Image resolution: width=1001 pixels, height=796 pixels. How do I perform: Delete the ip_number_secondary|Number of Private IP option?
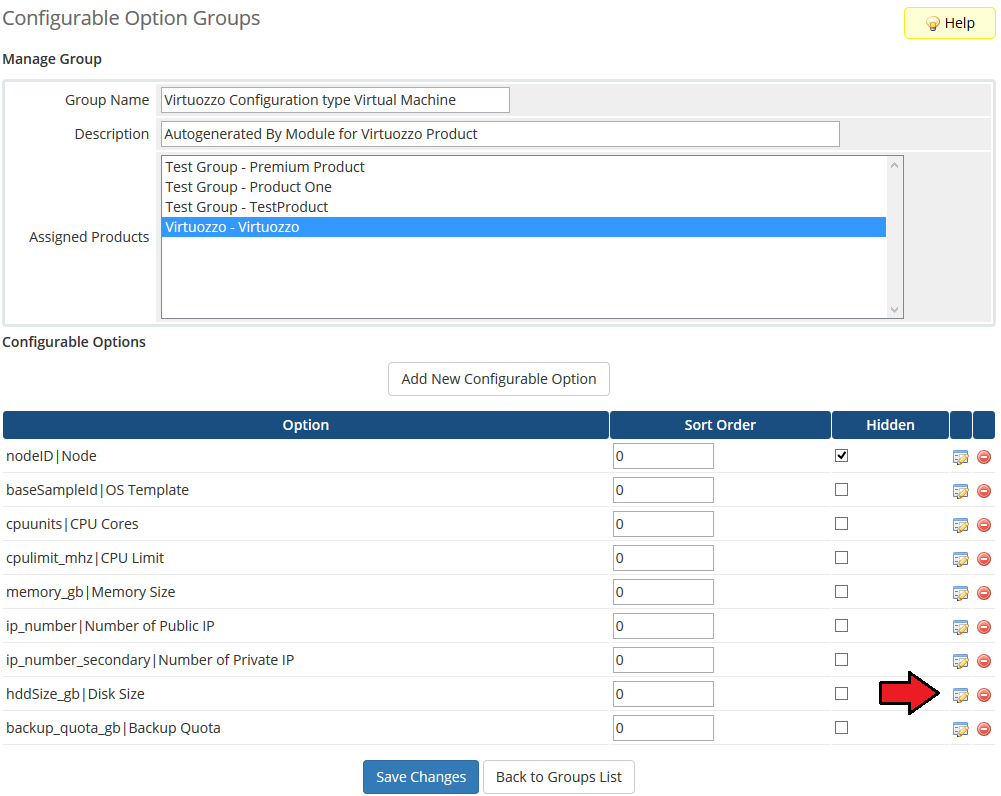[984, 661]
